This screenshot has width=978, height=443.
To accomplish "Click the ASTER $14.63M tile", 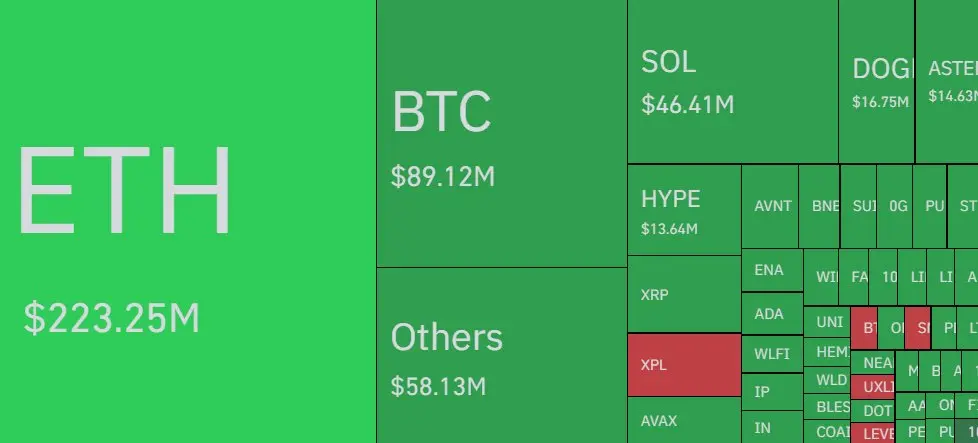I will tap(947, 82).
